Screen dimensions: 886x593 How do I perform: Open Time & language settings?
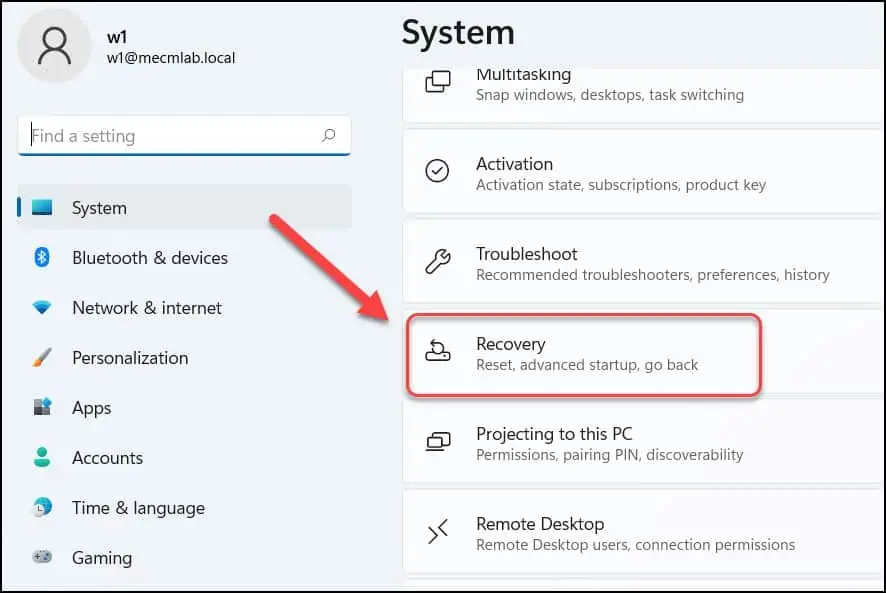(x=185, y=508)
